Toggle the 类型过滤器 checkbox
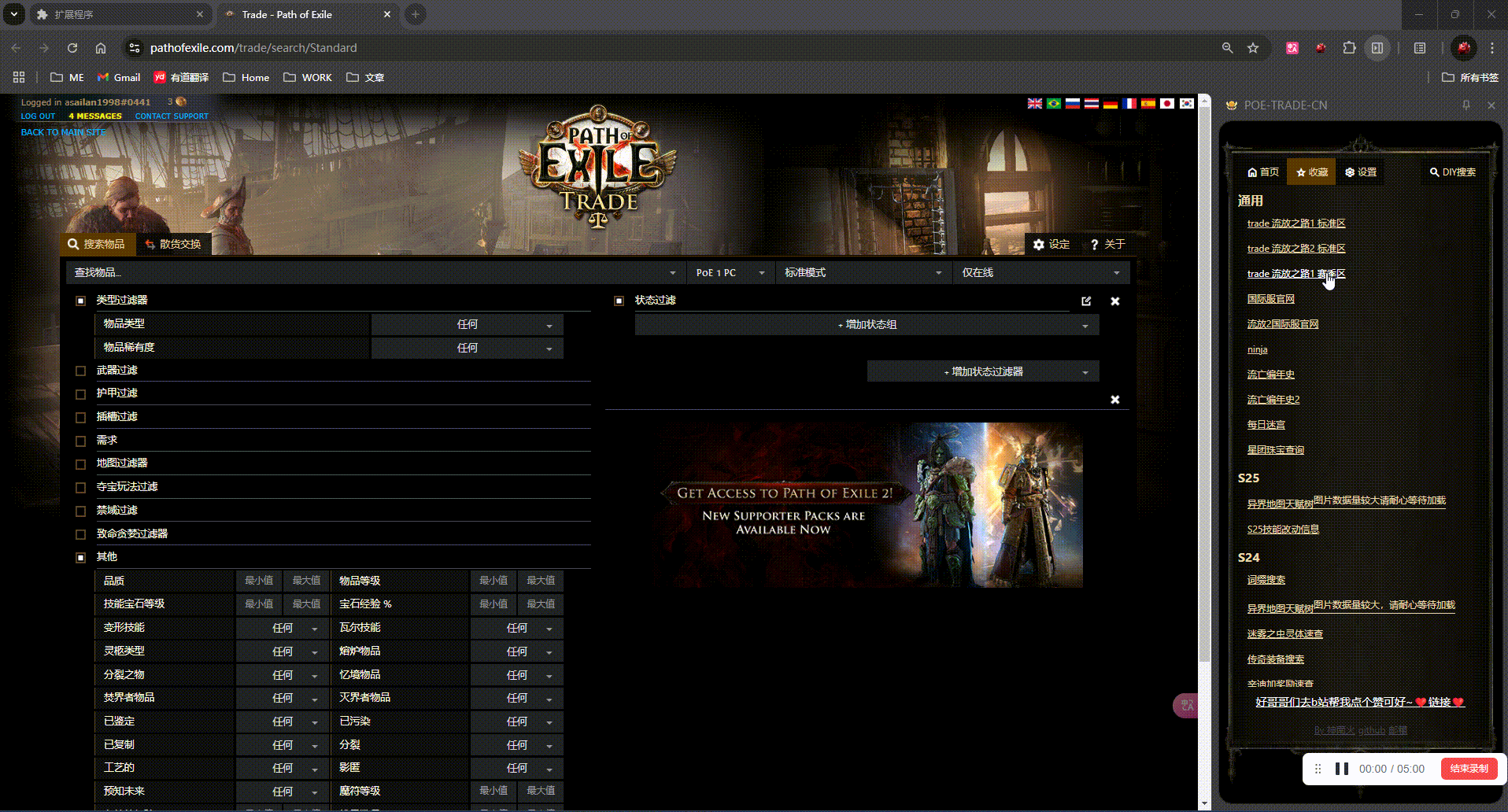The height and width of the screenshot is (812, 1508). click(80, 301)
